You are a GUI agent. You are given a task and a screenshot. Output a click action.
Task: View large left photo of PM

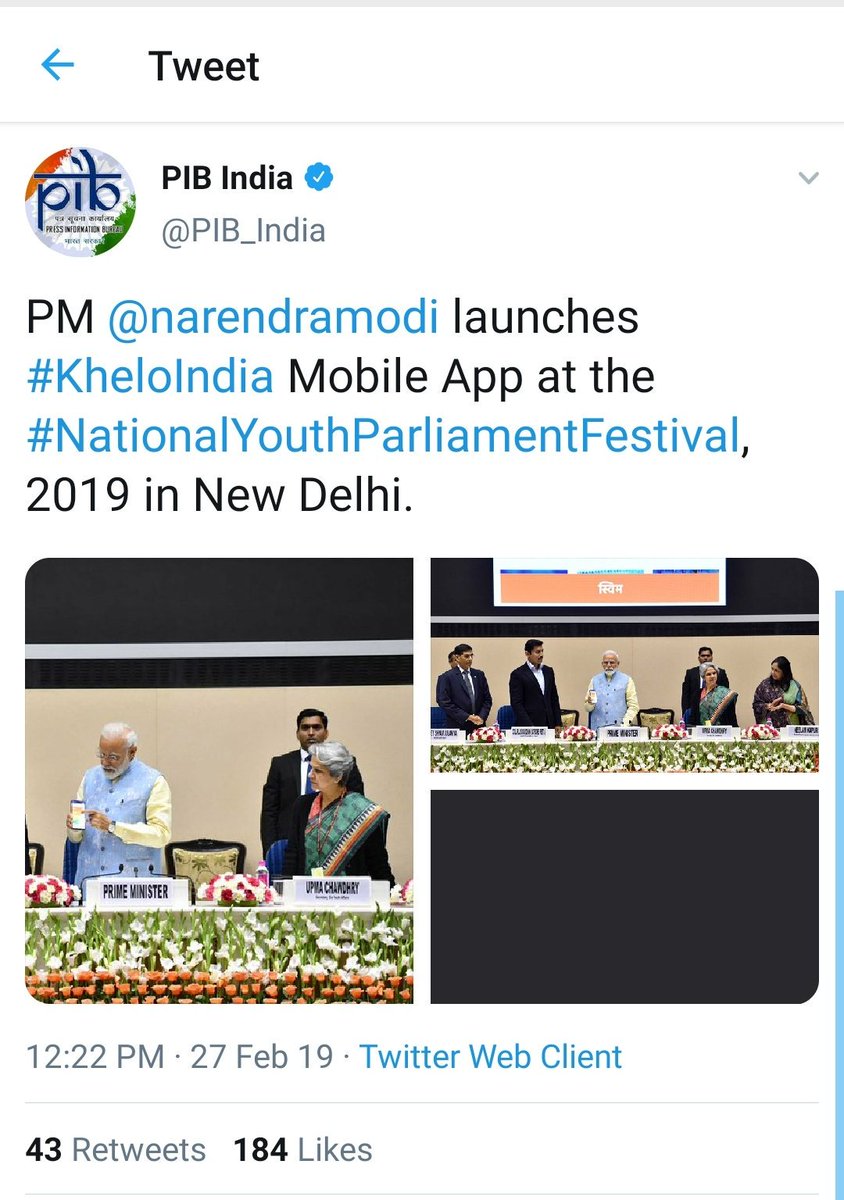point(219,781)
